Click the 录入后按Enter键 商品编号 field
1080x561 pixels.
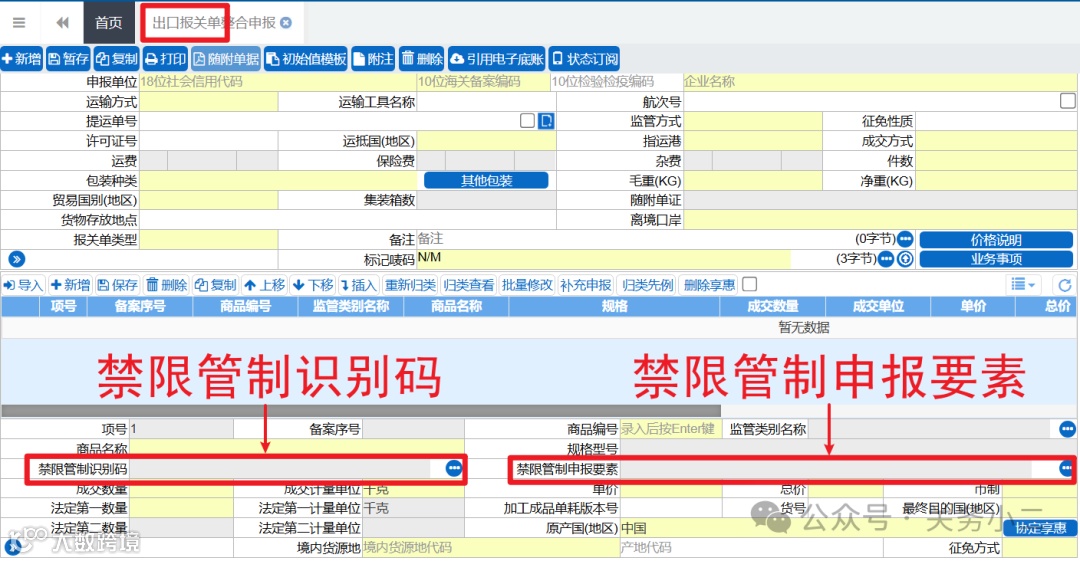(x=670, y=429)
